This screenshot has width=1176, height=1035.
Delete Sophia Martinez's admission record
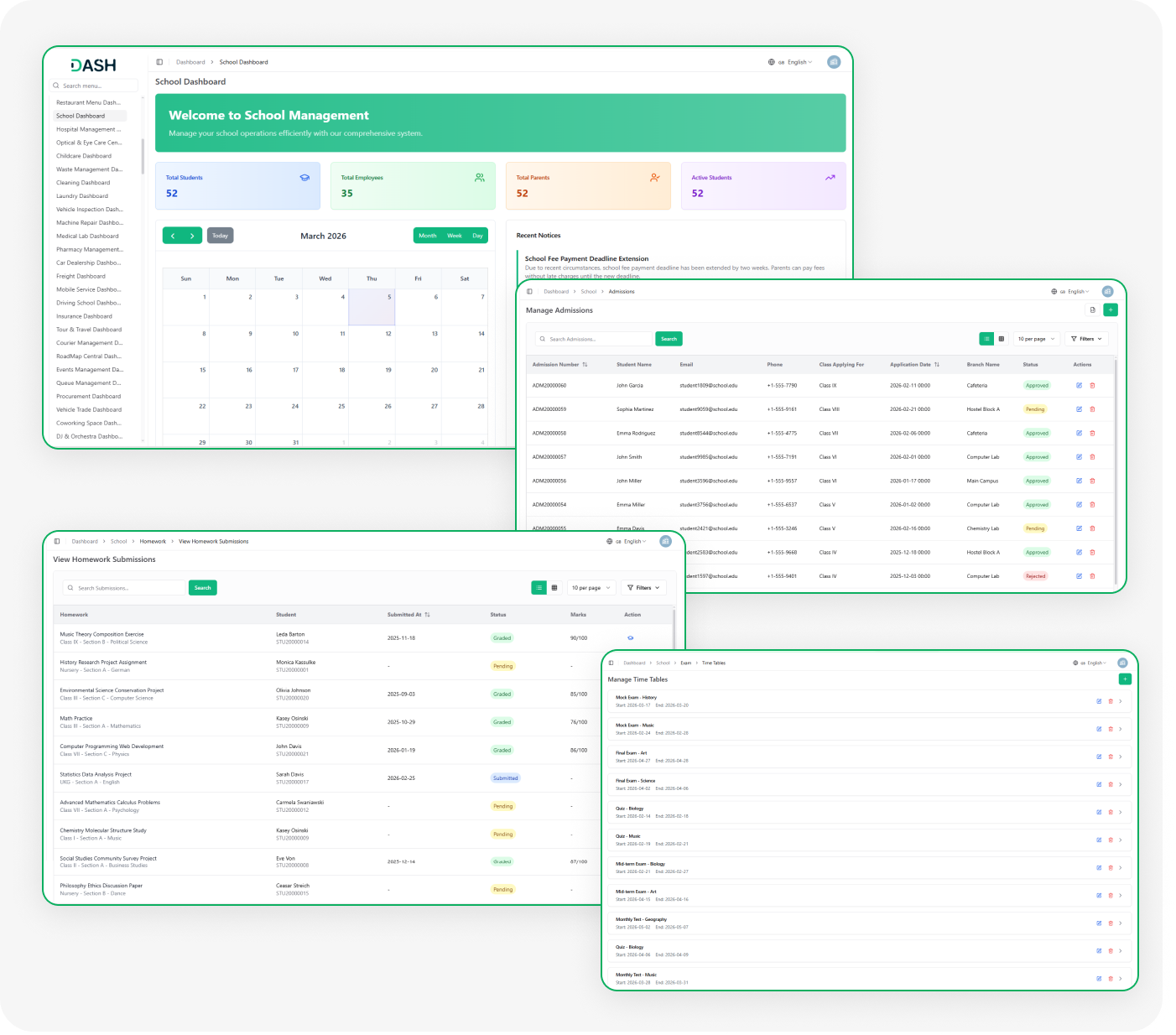pos(1092,409)
